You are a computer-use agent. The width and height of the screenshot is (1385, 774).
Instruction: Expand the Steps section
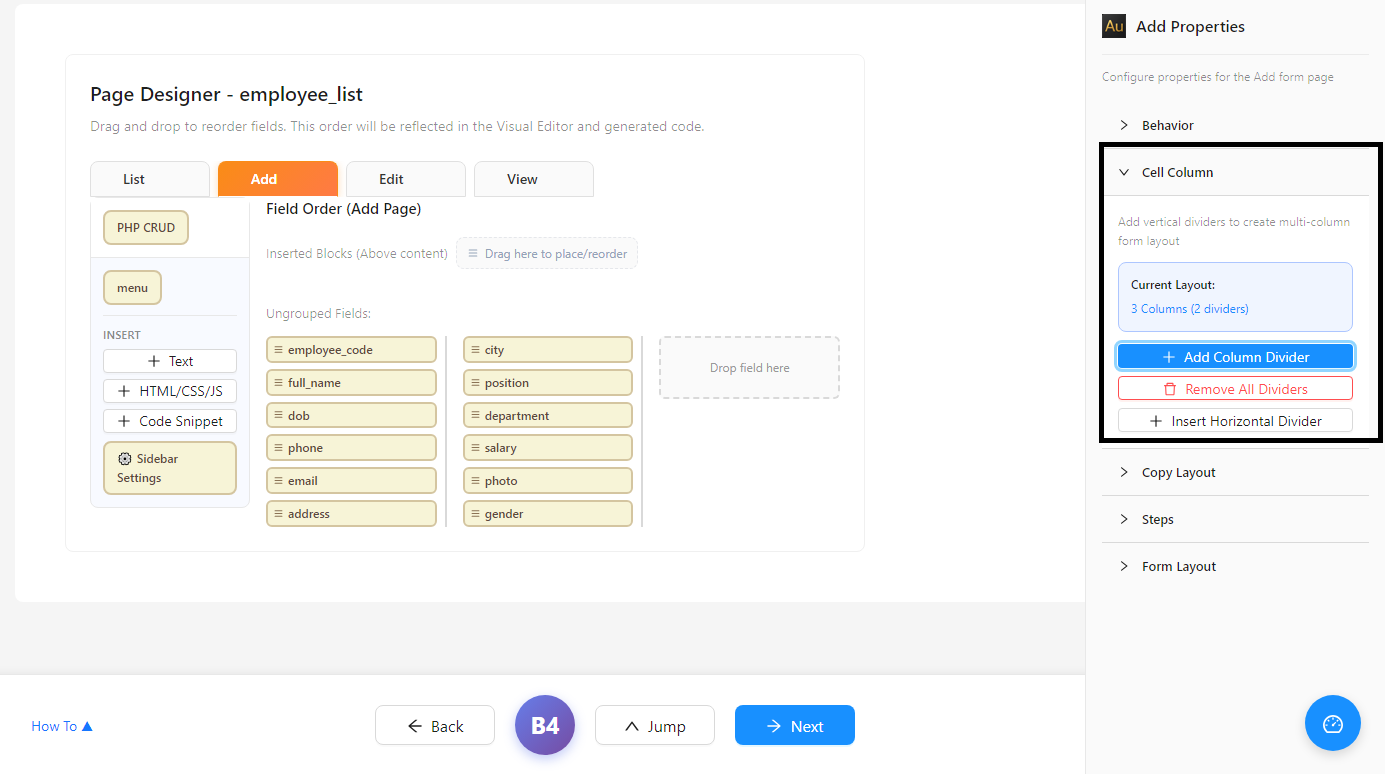pos(1235,519)
